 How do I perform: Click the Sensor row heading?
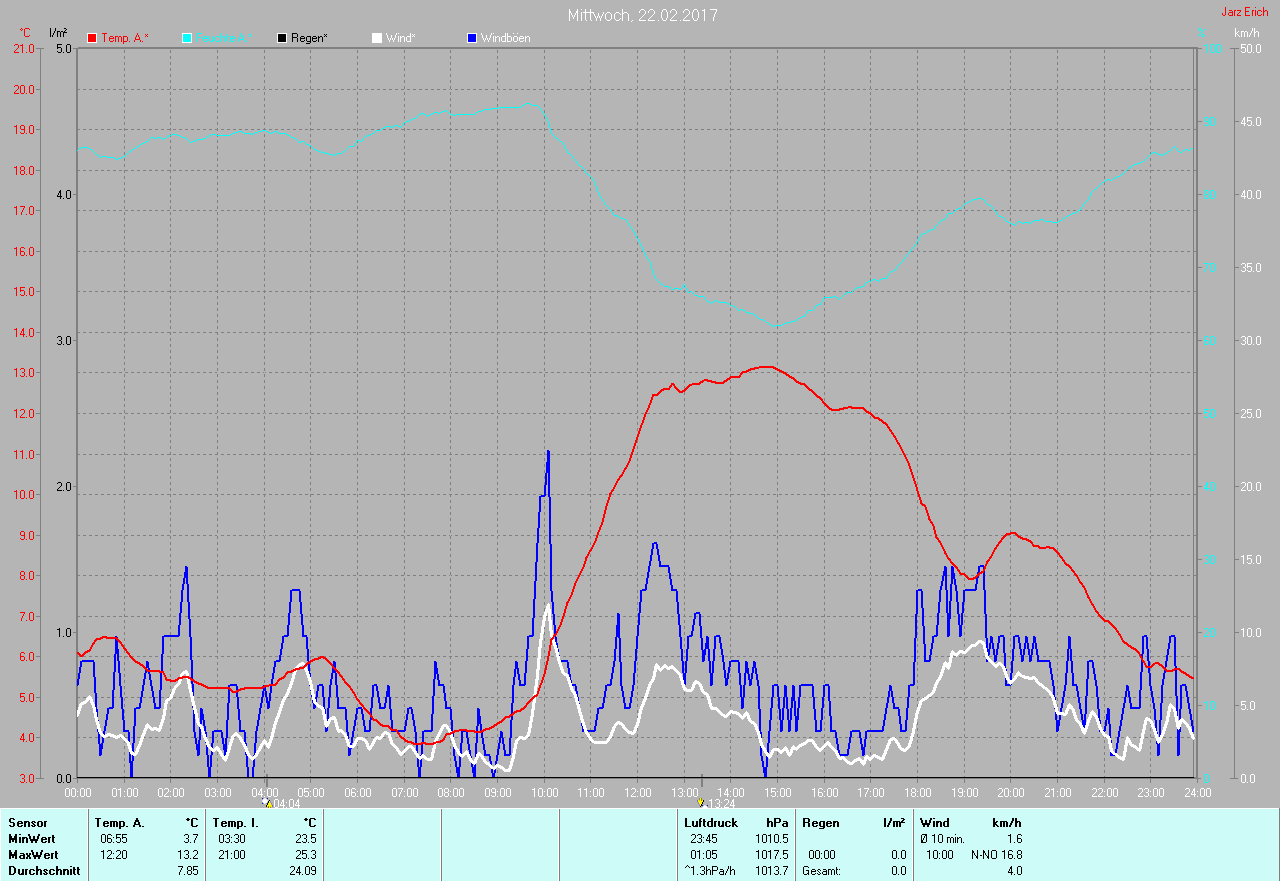click(x=27, y=823)
